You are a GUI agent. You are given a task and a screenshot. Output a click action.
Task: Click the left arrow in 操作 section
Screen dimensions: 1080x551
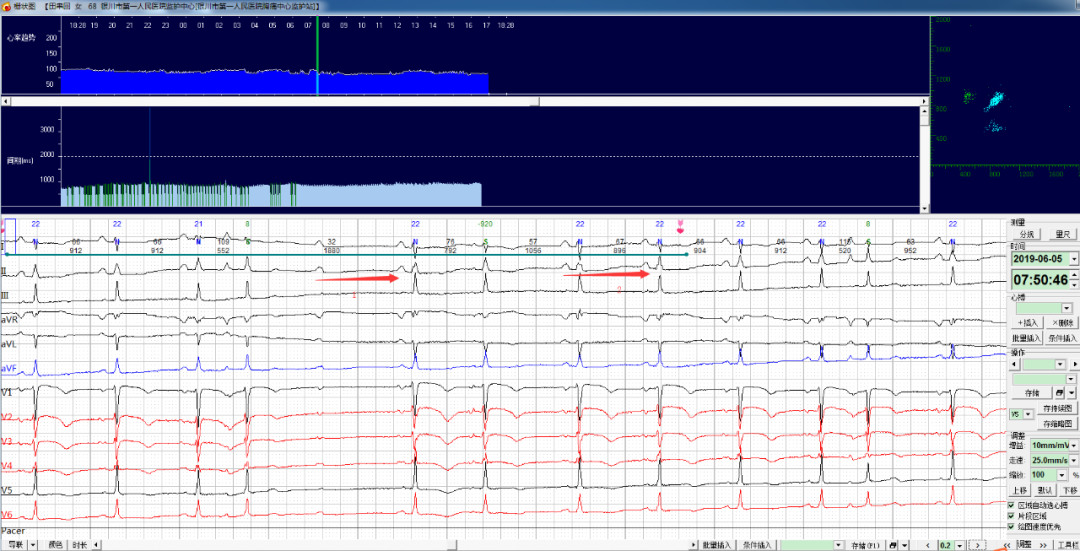[1014, 364]
